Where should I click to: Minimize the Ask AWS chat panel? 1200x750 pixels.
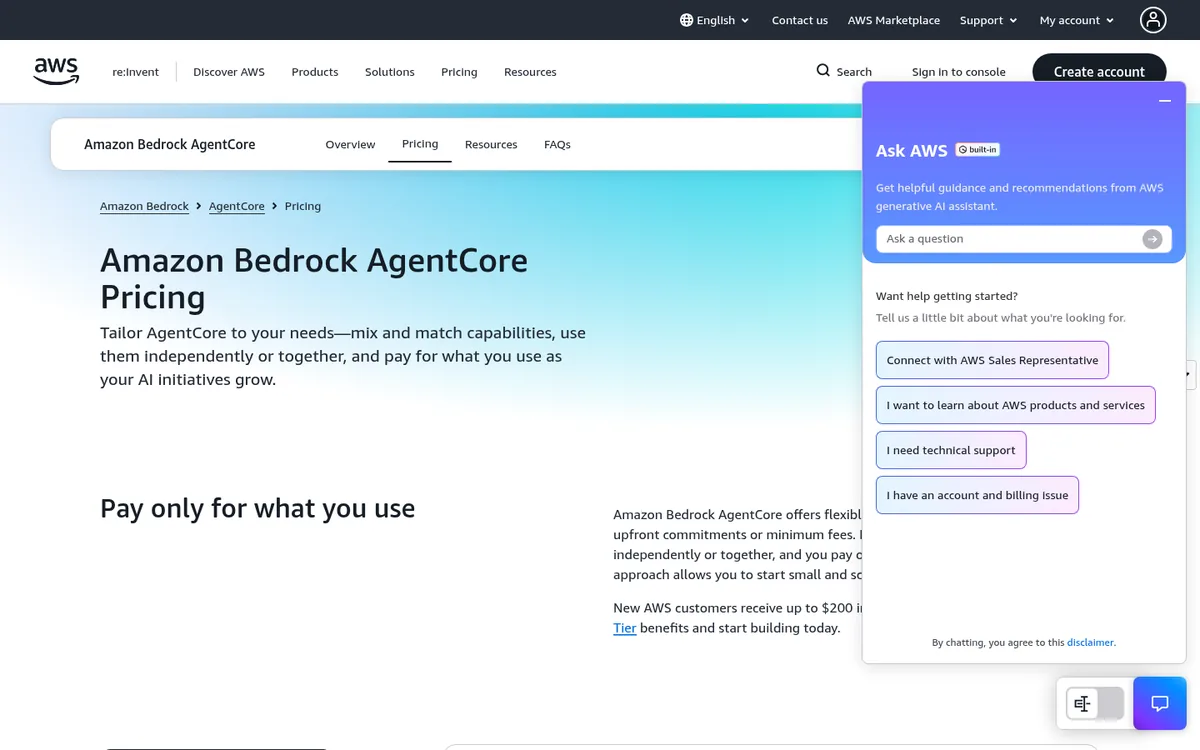tap(1164, 101)
